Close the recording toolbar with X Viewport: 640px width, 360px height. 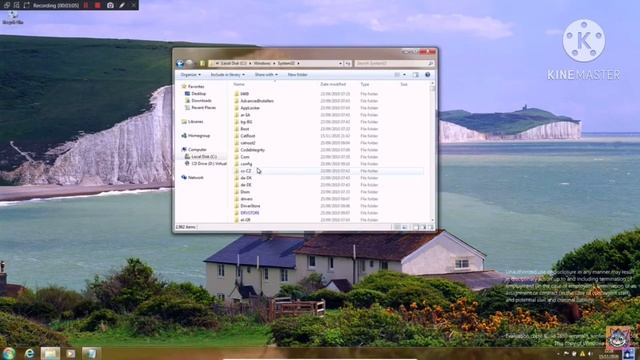pyautogui.click(x=133, y=5)
